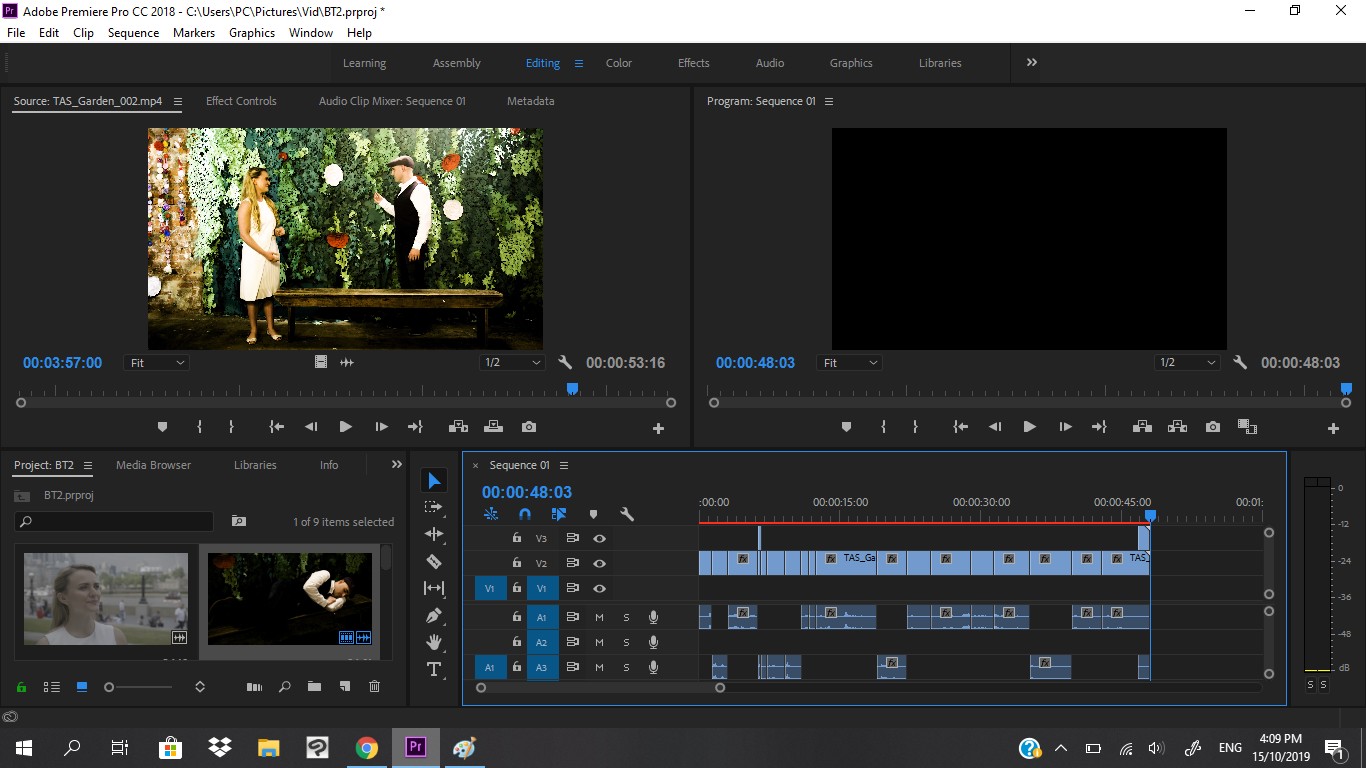Viewport: 1366px width, 768px height.
Task: Expand hidden Project panel tabs chevron
Action: pyautogui.click(x=396, y=464)
